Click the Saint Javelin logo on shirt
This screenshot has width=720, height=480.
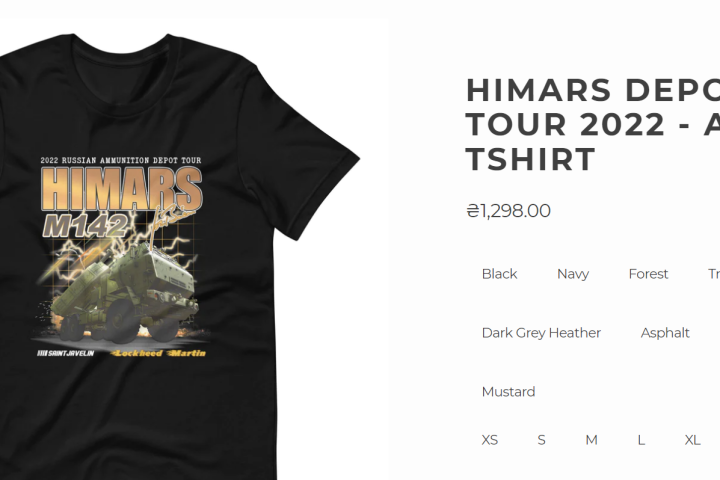point(65,353)
